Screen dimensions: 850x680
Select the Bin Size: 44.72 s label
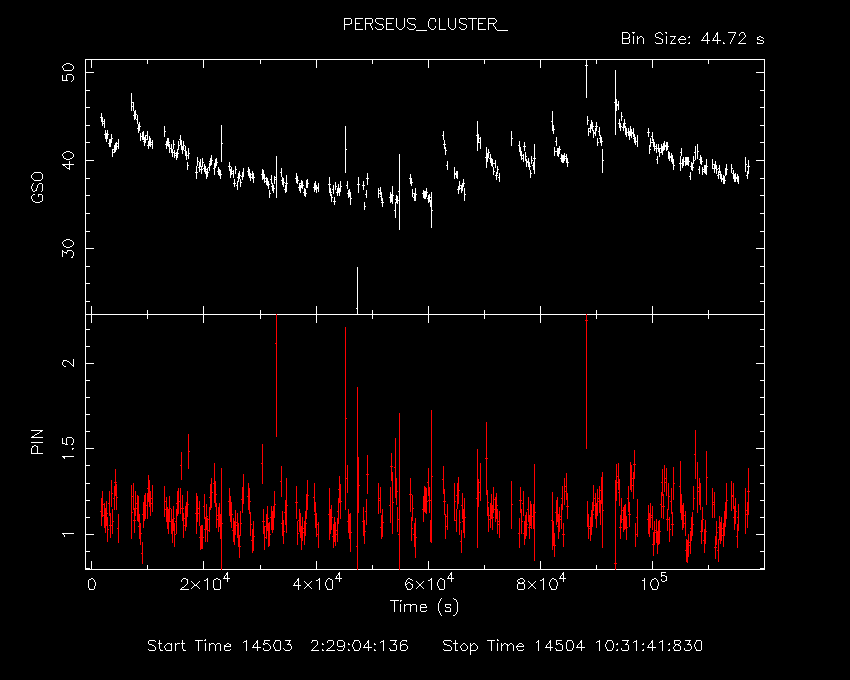[692, 39]
